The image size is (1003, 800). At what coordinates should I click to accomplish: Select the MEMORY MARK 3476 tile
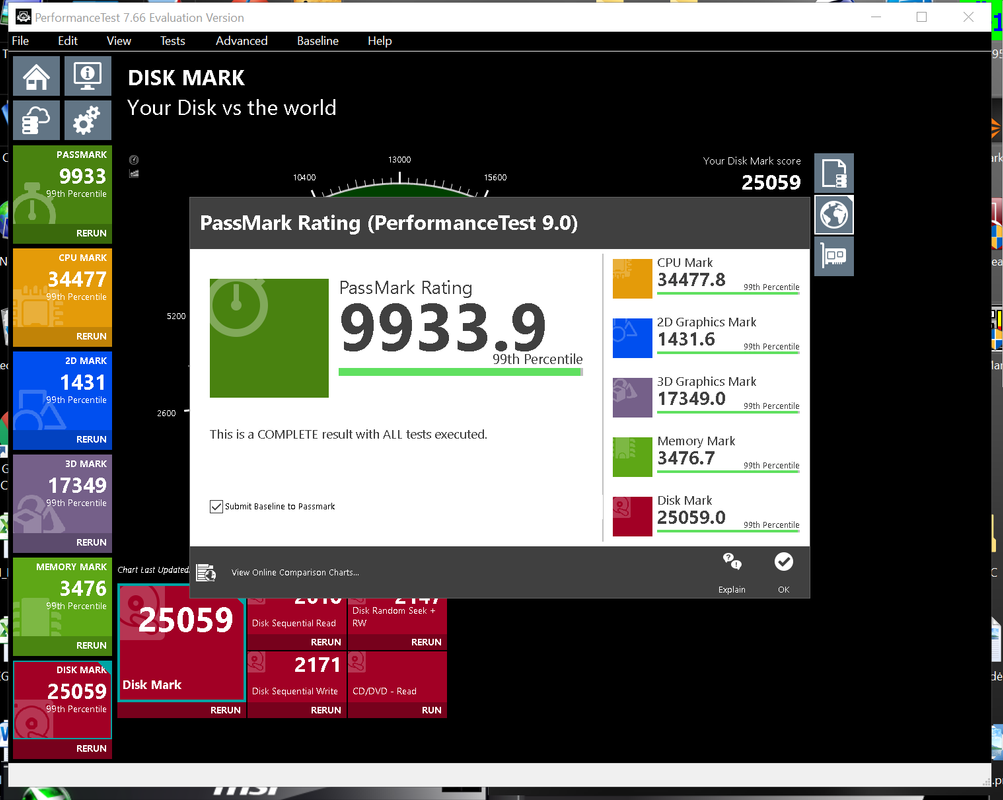click(x=63, y=596)
